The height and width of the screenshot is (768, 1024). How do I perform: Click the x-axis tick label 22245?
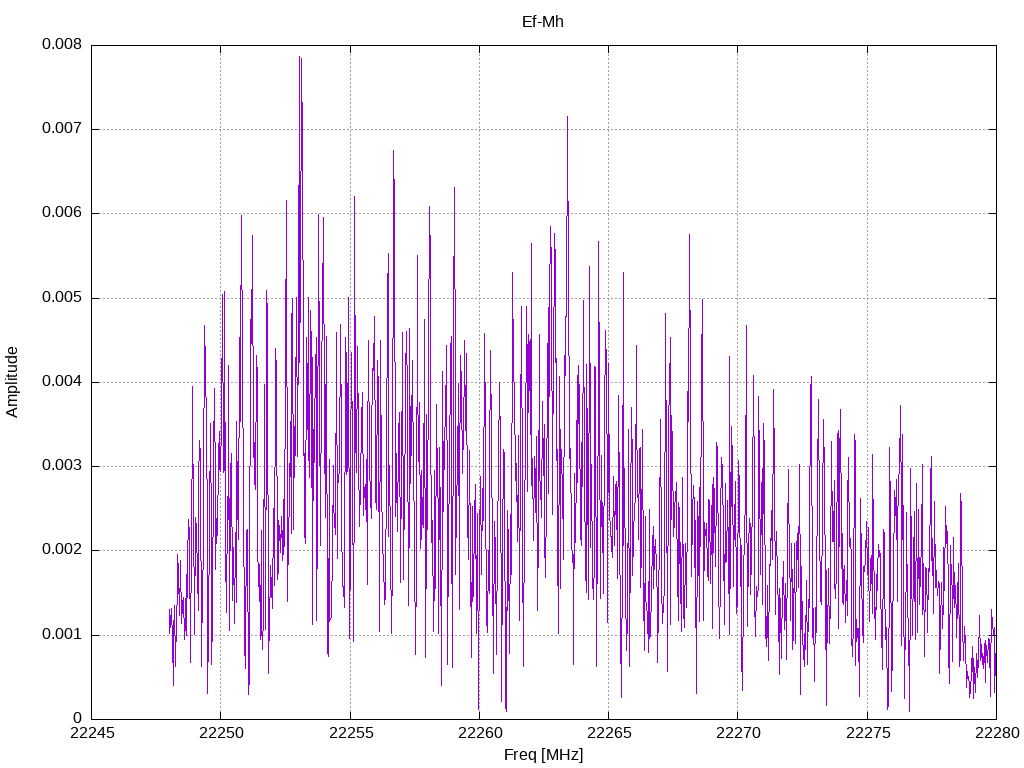pyautogui.click(x=92, y=733)
